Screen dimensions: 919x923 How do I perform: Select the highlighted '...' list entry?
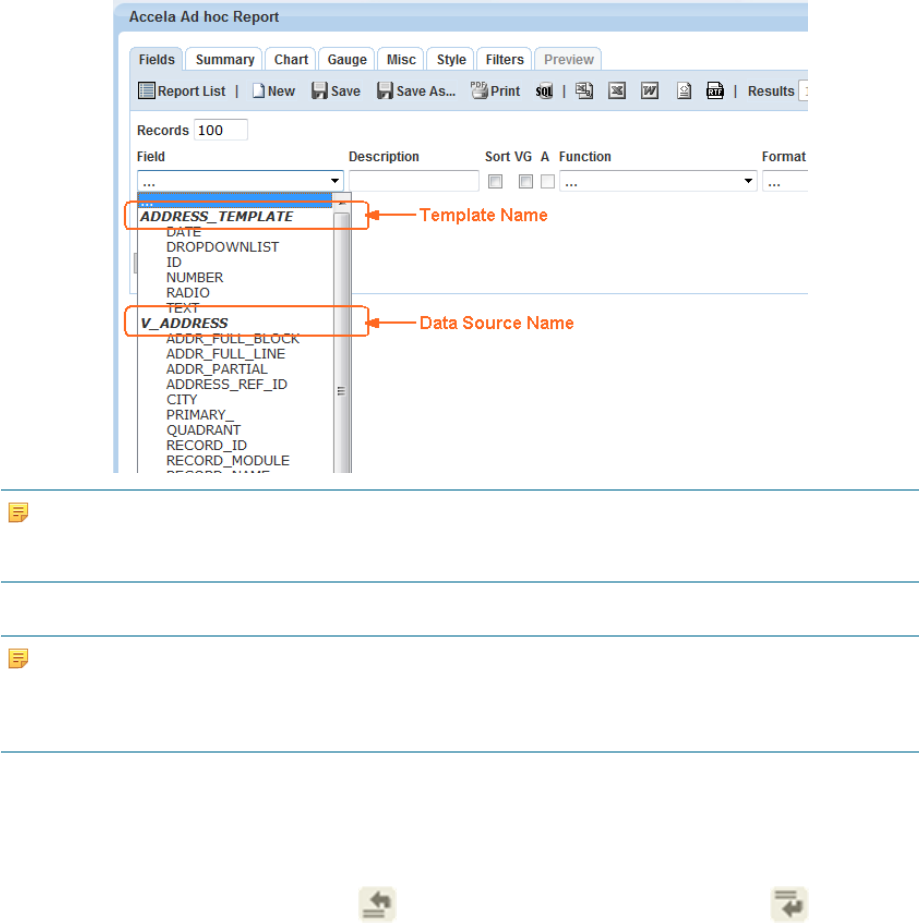tap(235, 201)
